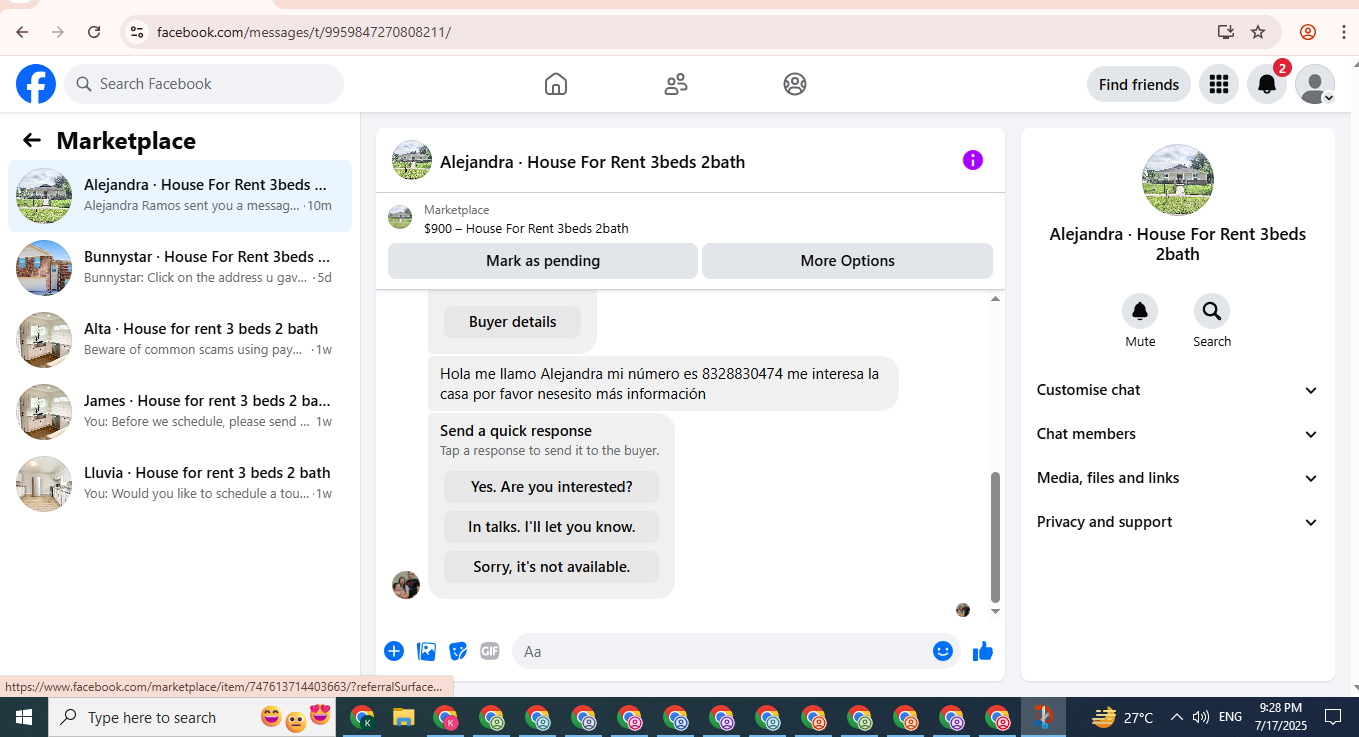Send quick reply "Sorry, it's not available."
The width and height of the screenshot is (1359, 737).
552,567
